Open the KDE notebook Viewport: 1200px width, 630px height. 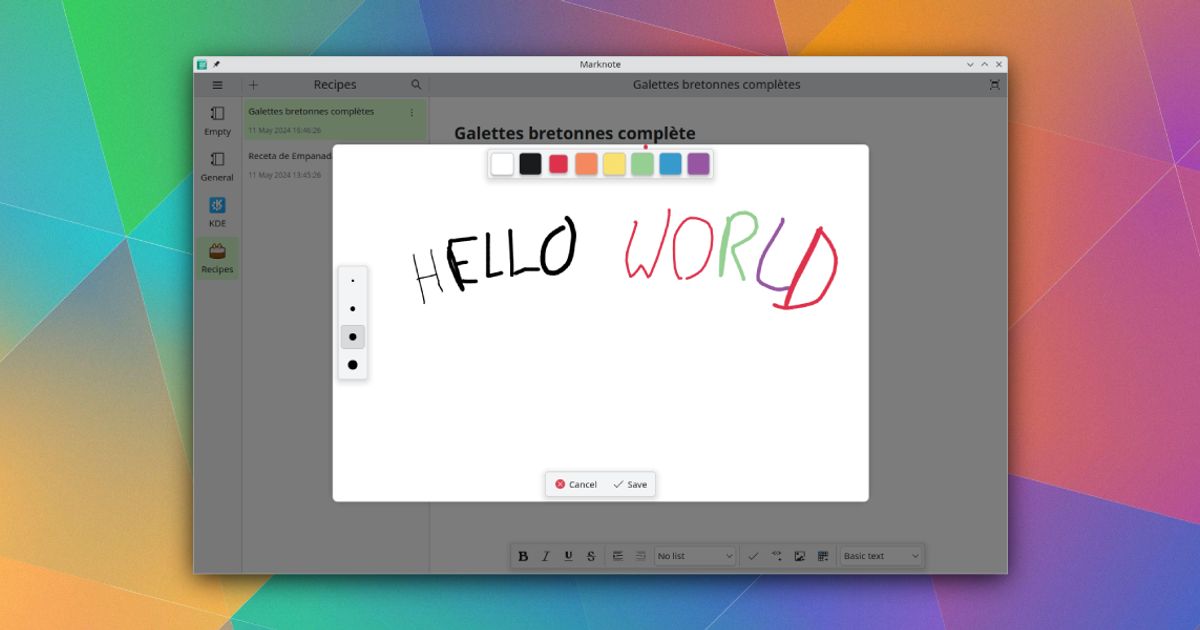click(217, 212)
